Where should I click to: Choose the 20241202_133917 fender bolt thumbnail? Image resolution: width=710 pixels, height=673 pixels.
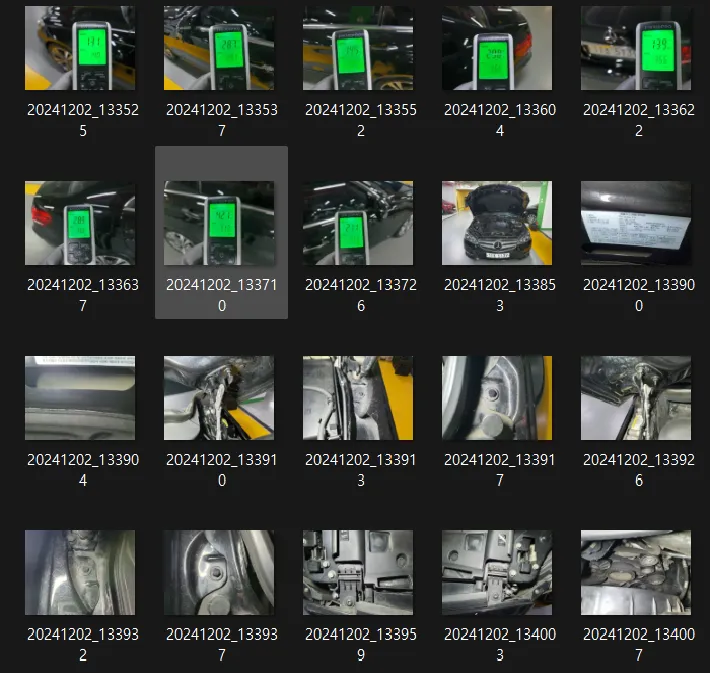(x=497, y=398)
